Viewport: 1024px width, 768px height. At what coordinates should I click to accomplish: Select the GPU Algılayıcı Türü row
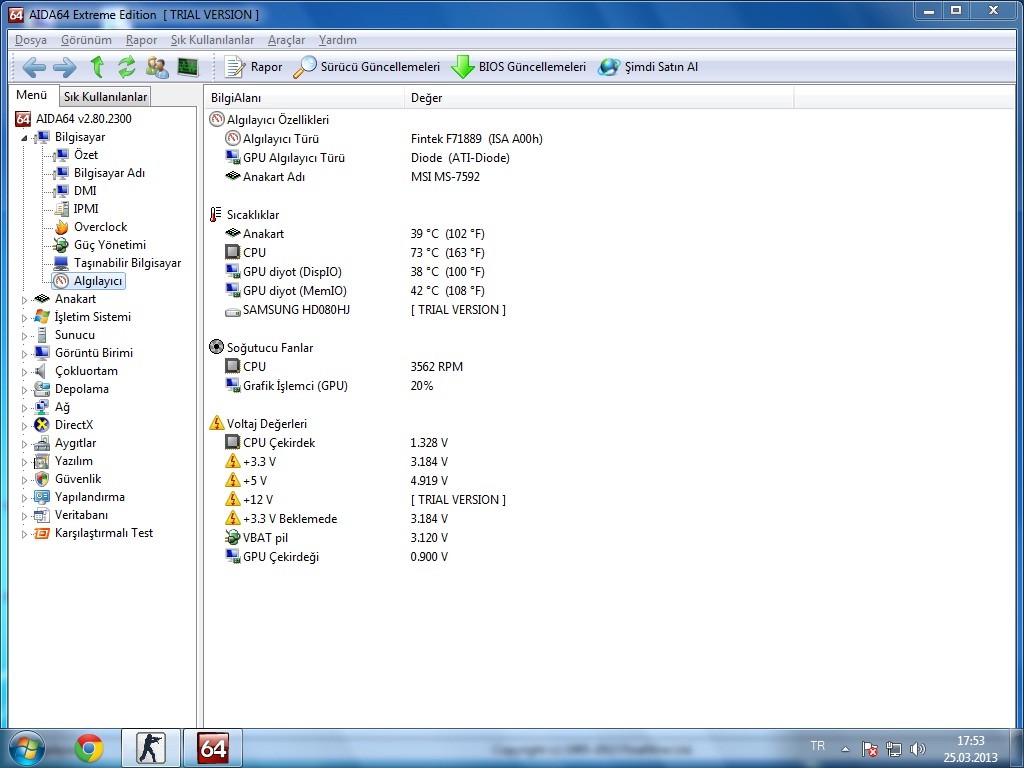click(x=367, y=157)
